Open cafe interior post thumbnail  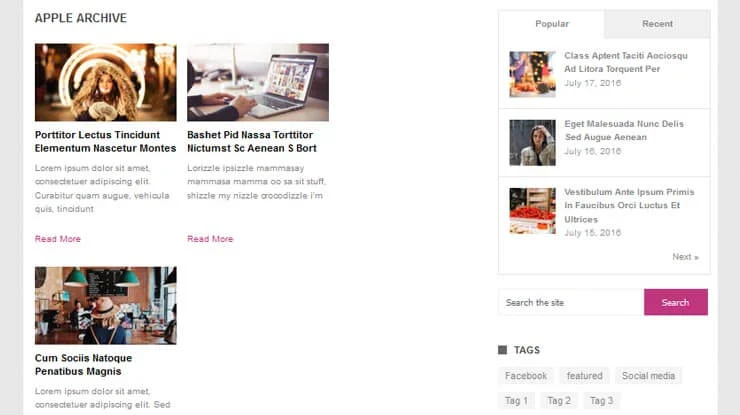(106, 305)
